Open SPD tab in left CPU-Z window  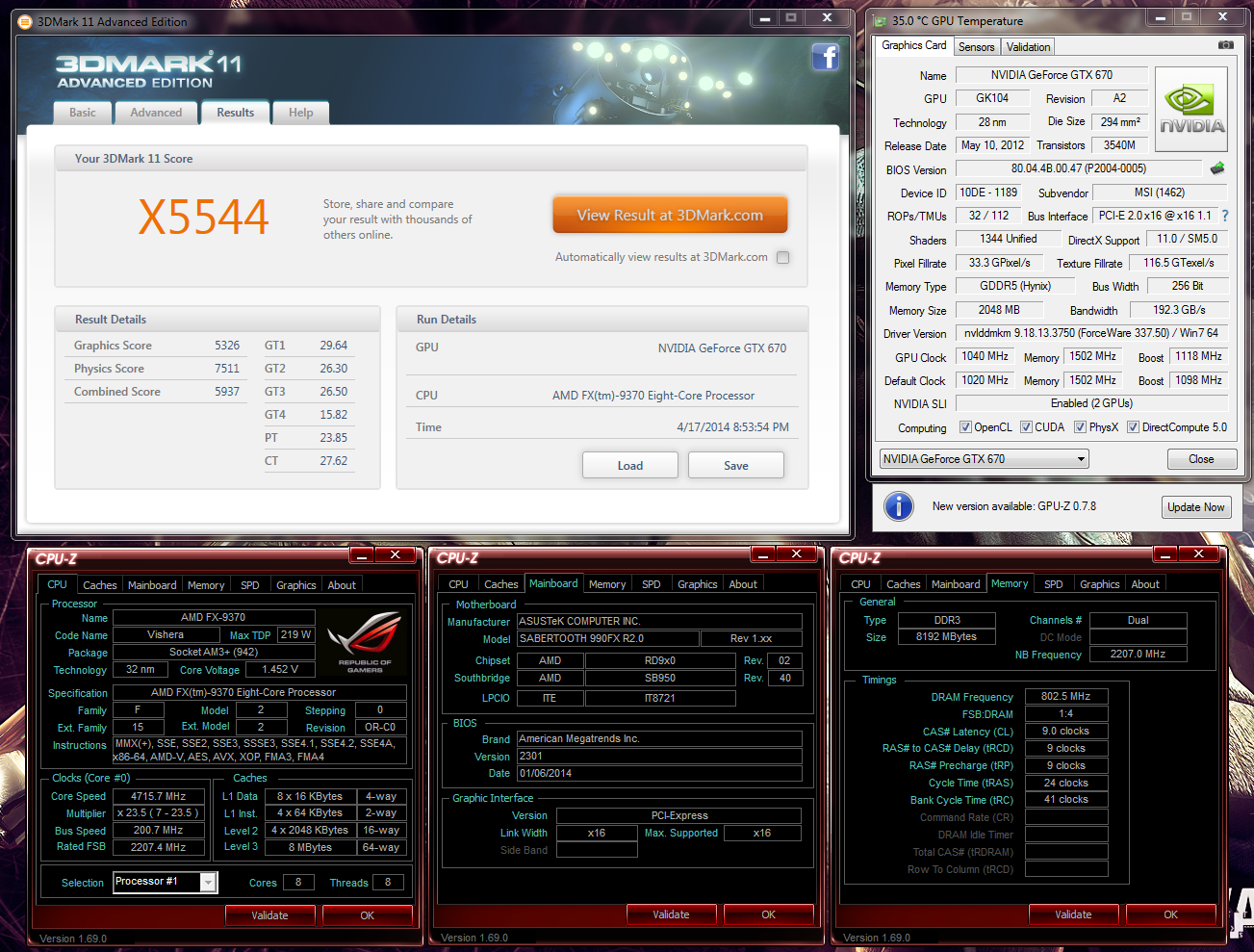click(x=250, y=585)
